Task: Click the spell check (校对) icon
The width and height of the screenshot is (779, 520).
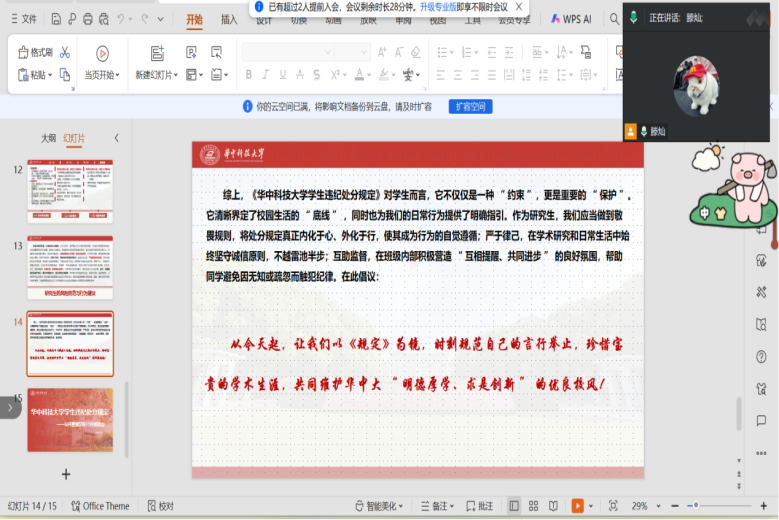Action: click(160, 506)
